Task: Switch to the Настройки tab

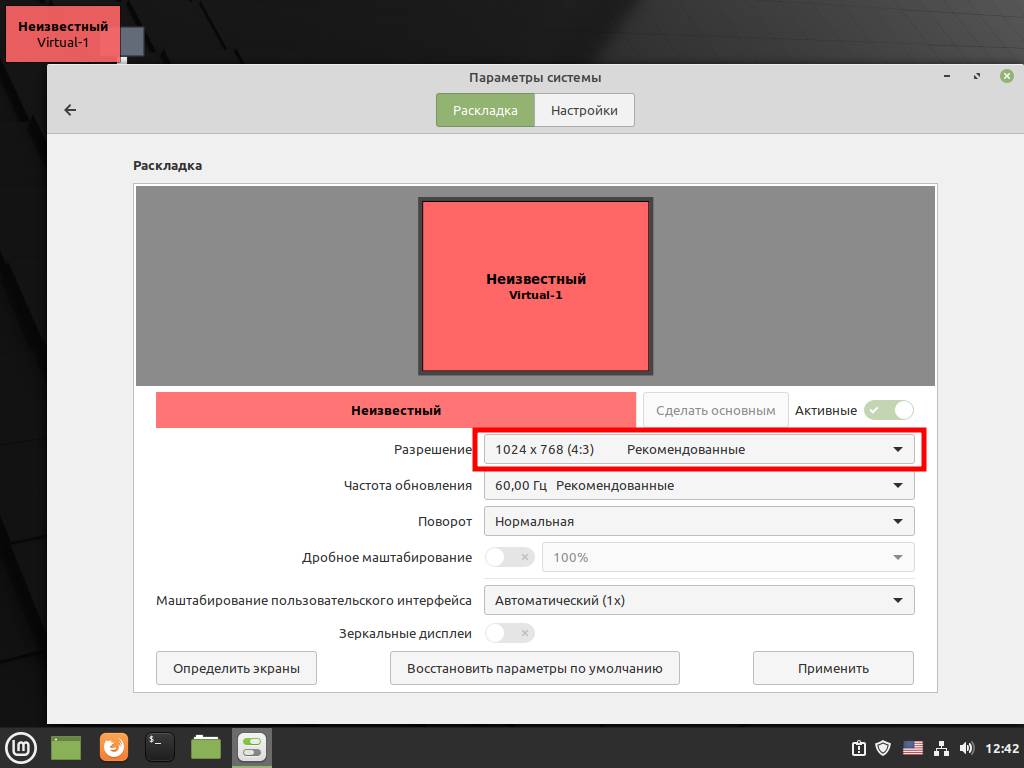Action: pyautogui.click(x=584, y=110)
